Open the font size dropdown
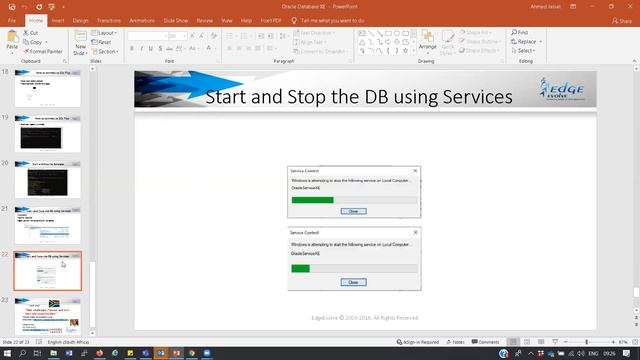Screen dimensions: 640x360 tap(185, 36)
